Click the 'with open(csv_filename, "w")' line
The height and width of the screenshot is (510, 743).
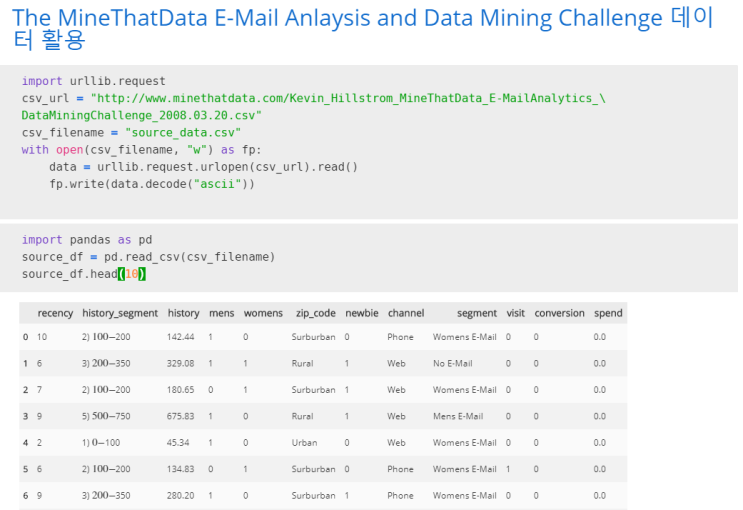click(141, 150)
